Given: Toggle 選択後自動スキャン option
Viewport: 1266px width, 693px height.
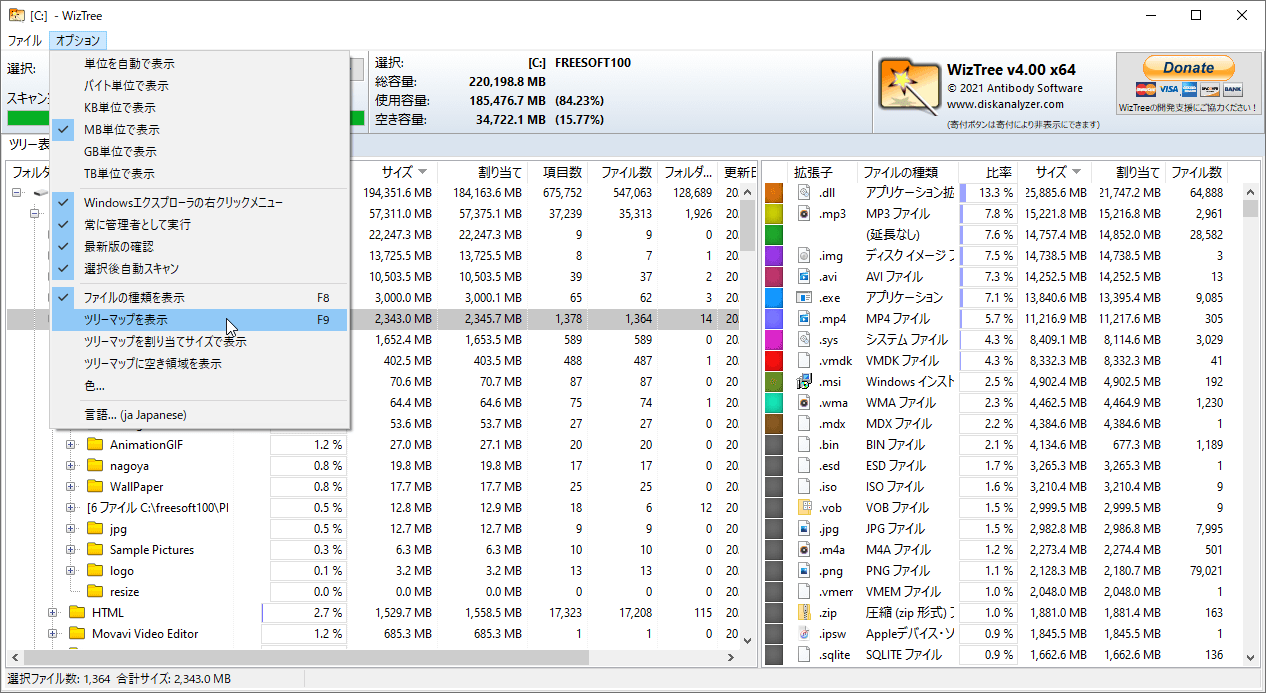Looking at the screenshot, I should 200,268.
